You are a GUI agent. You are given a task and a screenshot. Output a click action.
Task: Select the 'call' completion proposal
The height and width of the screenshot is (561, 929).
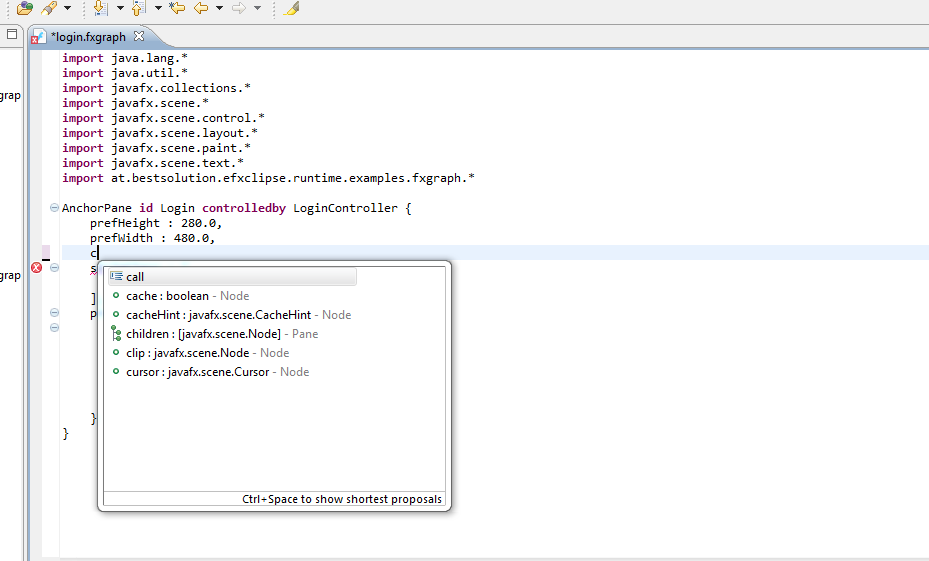232,277
